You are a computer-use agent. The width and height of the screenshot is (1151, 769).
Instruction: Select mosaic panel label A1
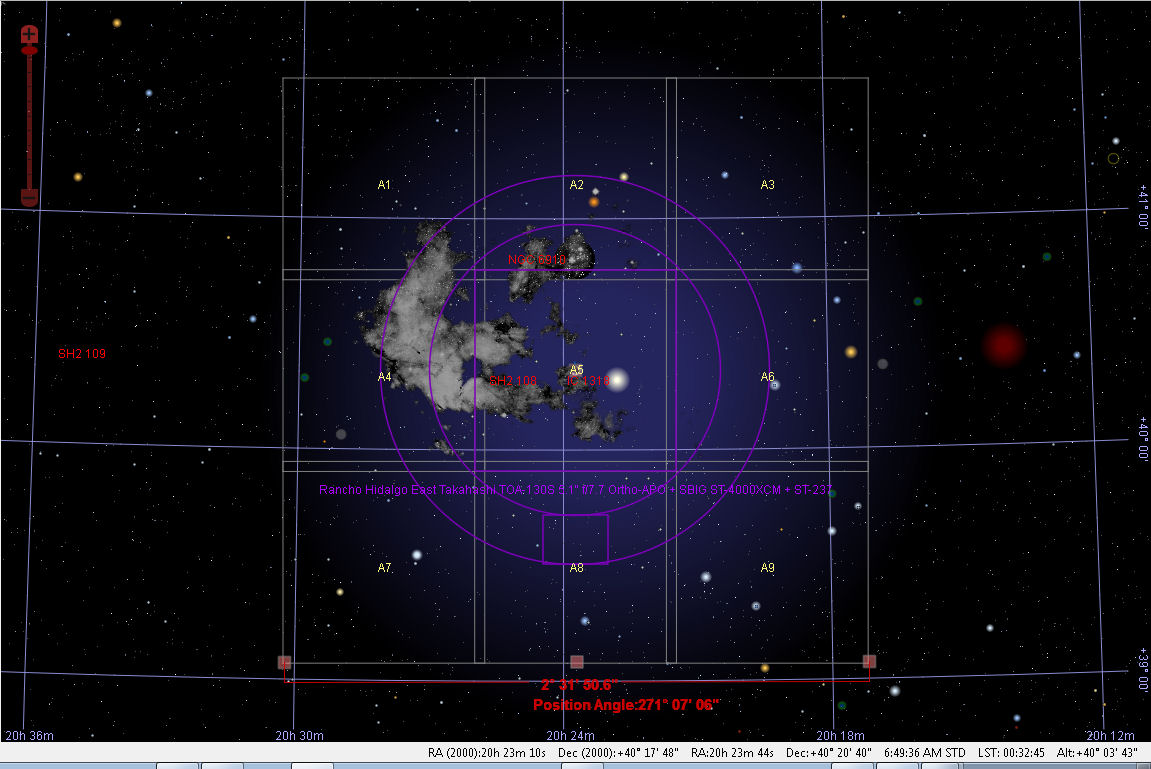click(x=384, y=185)
